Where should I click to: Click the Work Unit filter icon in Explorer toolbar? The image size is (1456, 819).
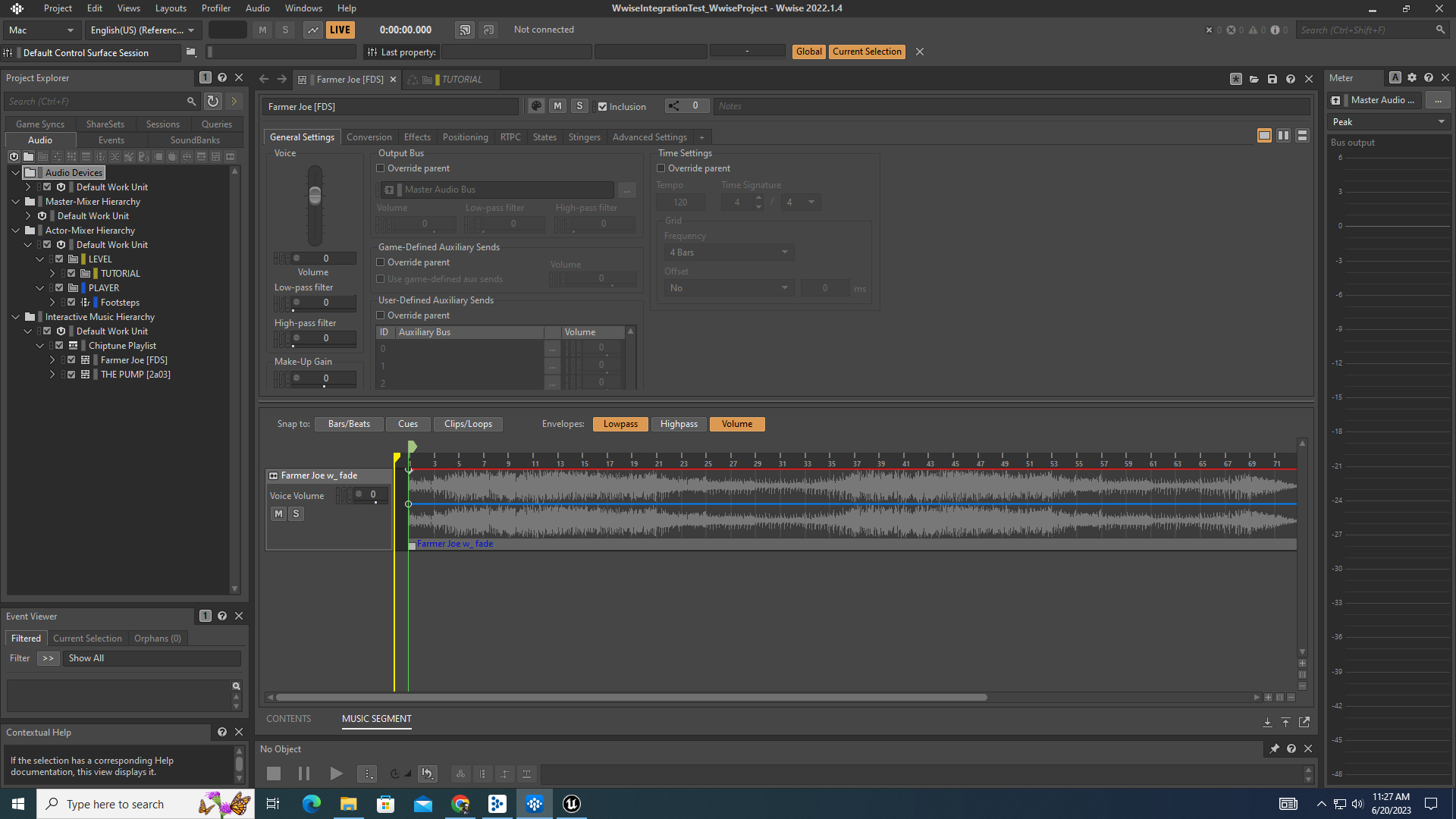click(14, 156)
